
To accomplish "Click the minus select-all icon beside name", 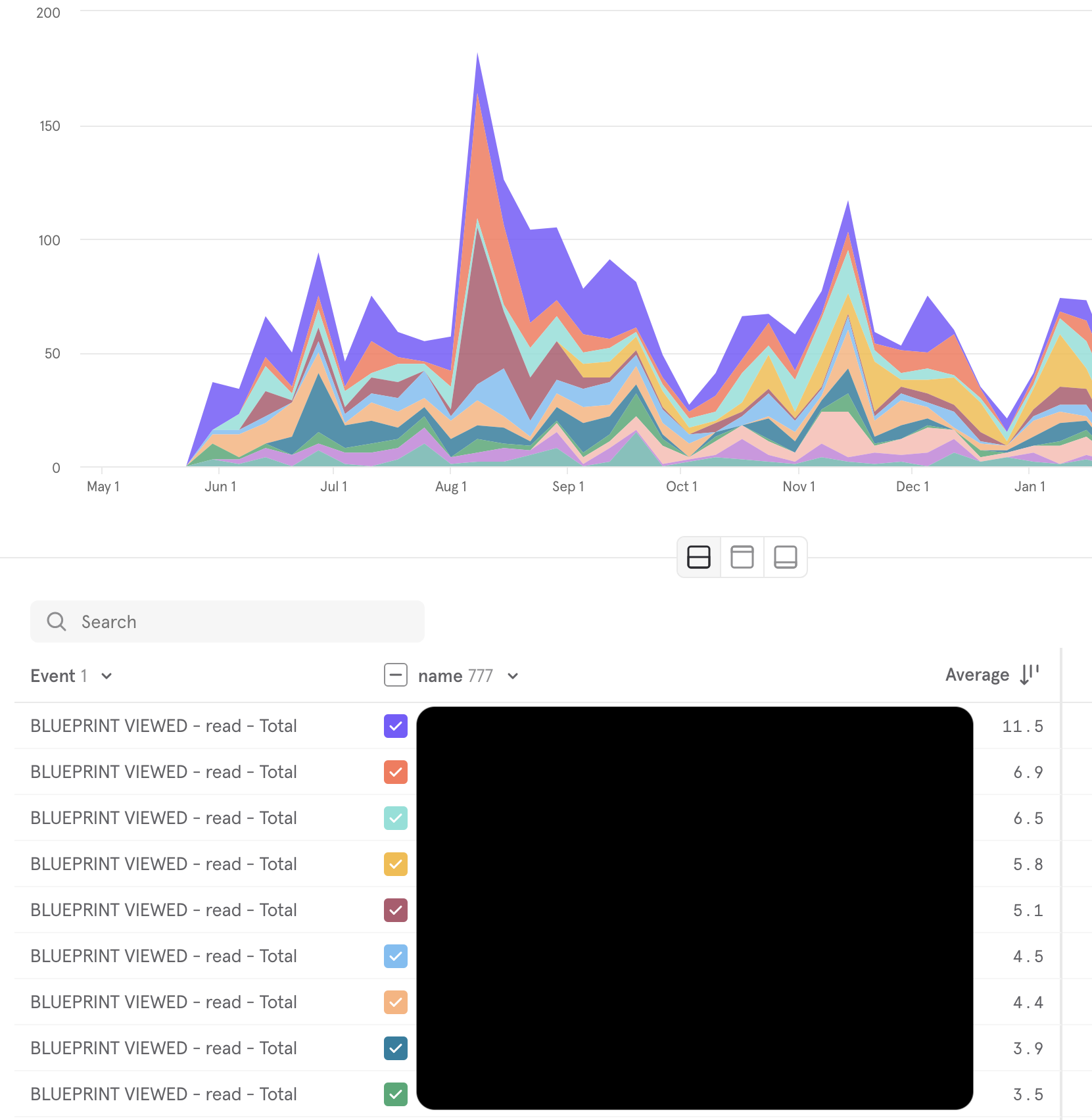I will (x=395, y=675).
